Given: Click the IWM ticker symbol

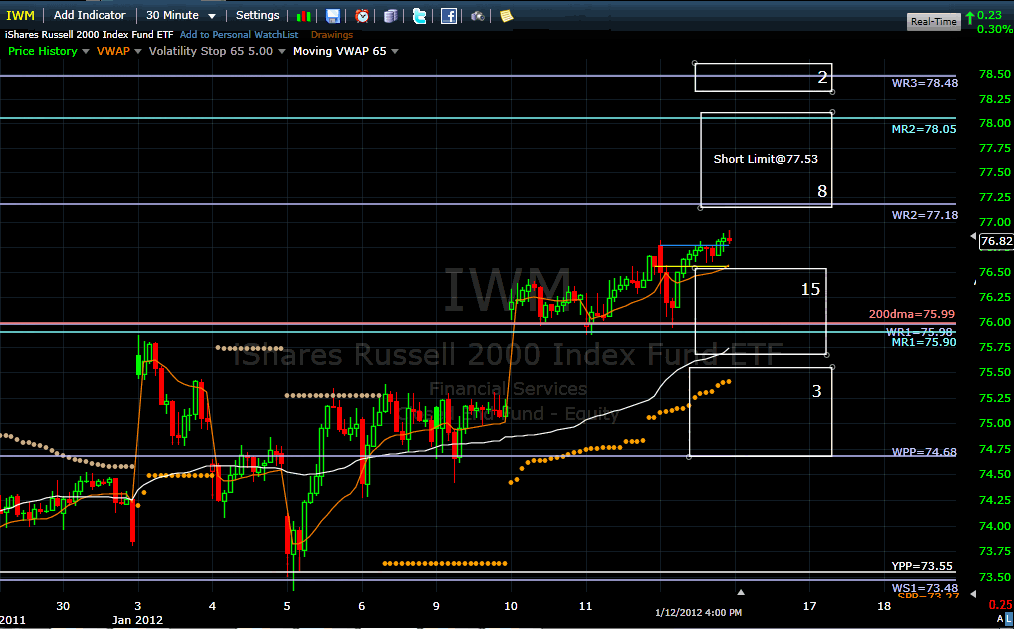Looking at the screenshot, I should click(x=20, y=16).
